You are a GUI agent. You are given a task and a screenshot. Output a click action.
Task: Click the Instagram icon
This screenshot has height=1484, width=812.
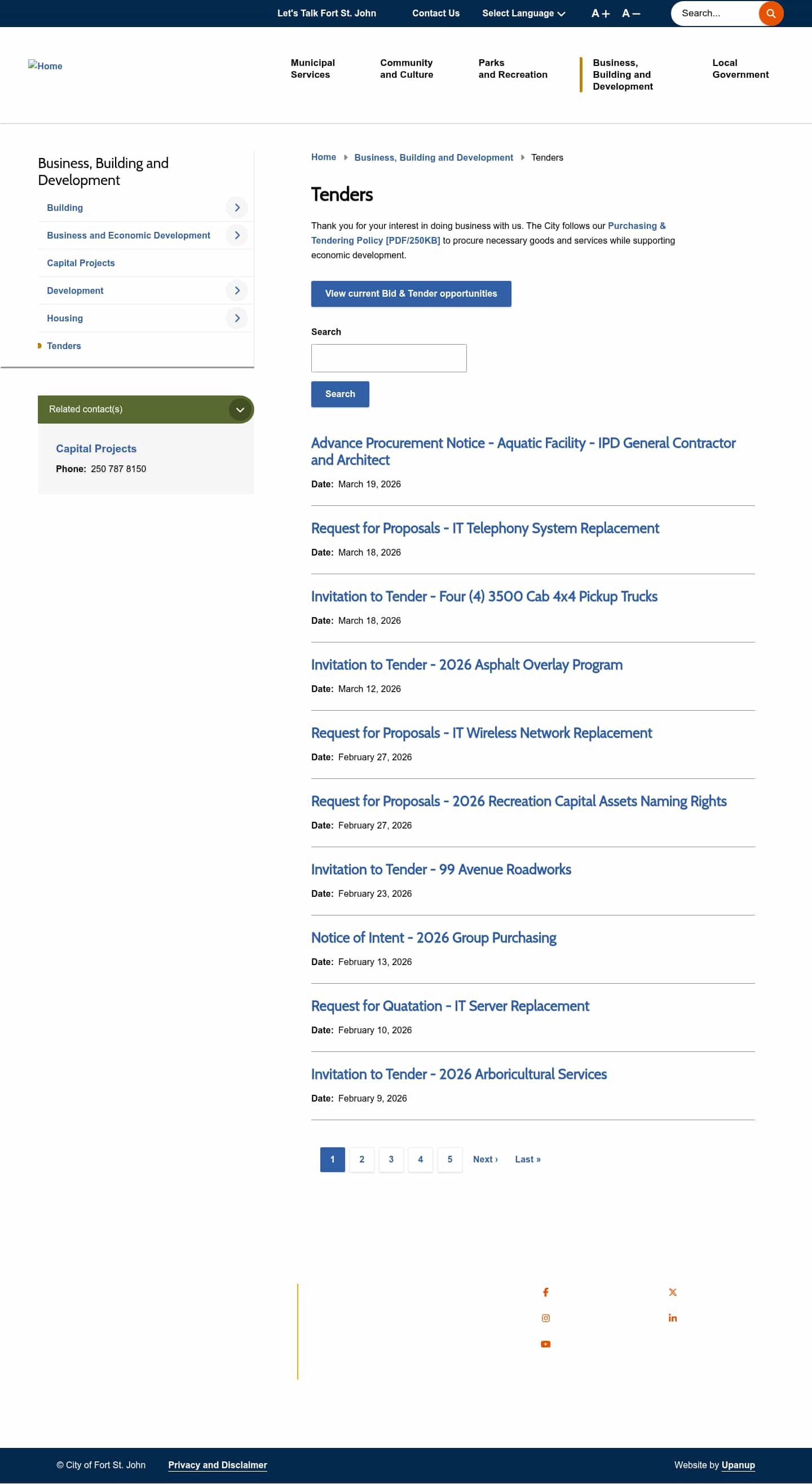click(545, 1318)
